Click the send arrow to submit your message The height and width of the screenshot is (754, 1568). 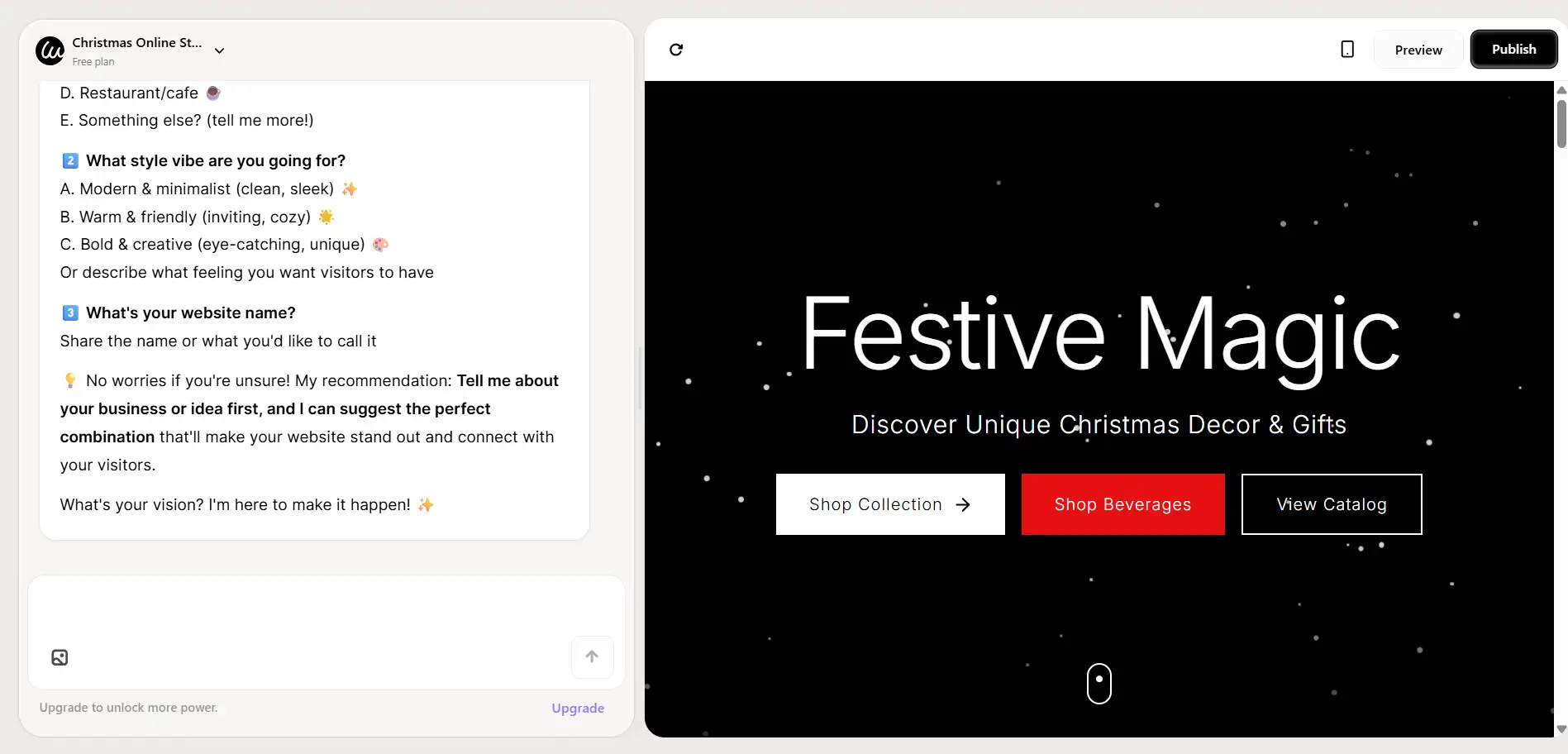tap(592, 656)
